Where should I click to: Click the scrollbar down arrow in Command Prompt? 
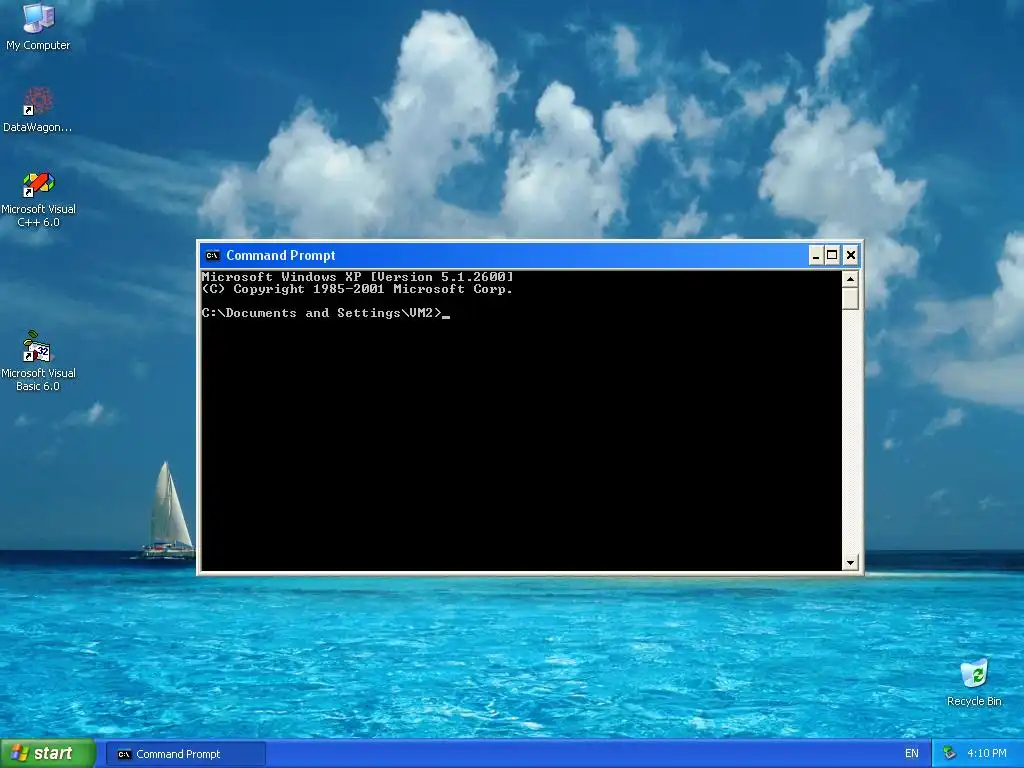click(x=850, y=562)
